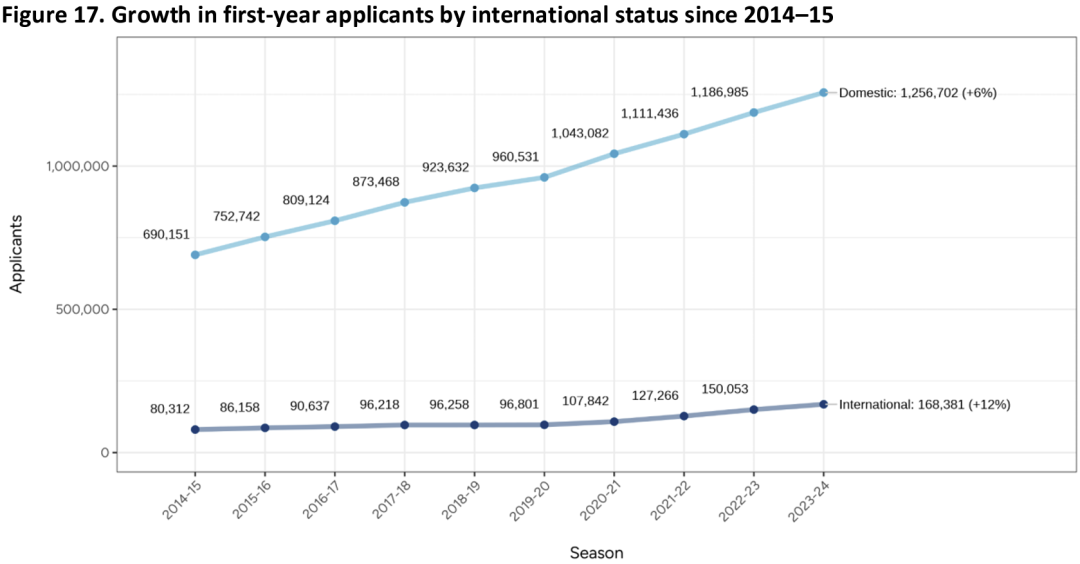Select the International data point for 2014-15
The width and height of the screenshot is (1080, 564).
pos(195,429)
